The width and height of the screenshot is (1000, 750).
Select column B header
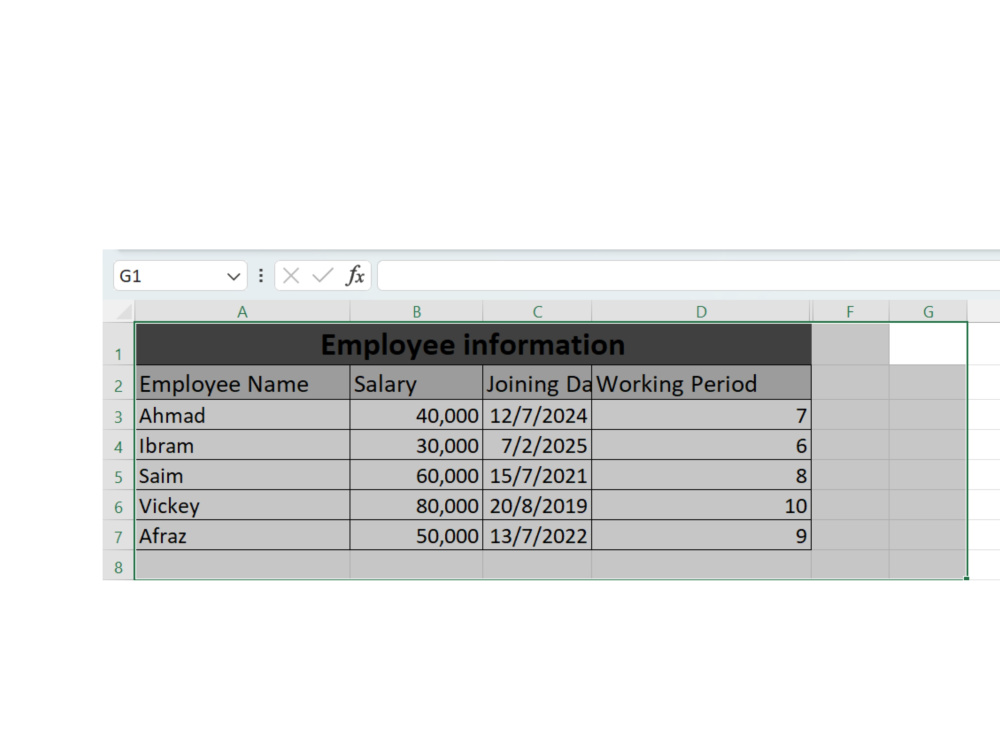click(x=416, y=312)
